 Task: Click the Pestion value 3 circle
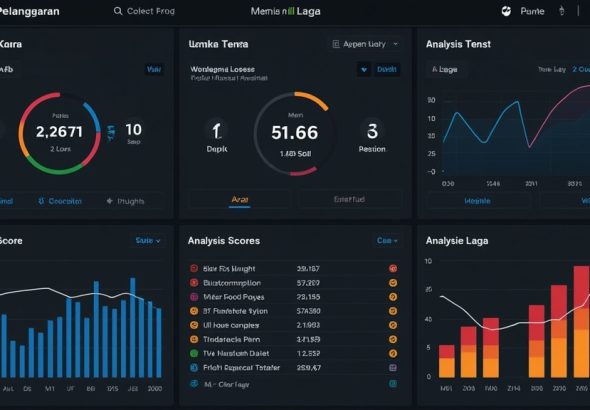tap(372, 131)
